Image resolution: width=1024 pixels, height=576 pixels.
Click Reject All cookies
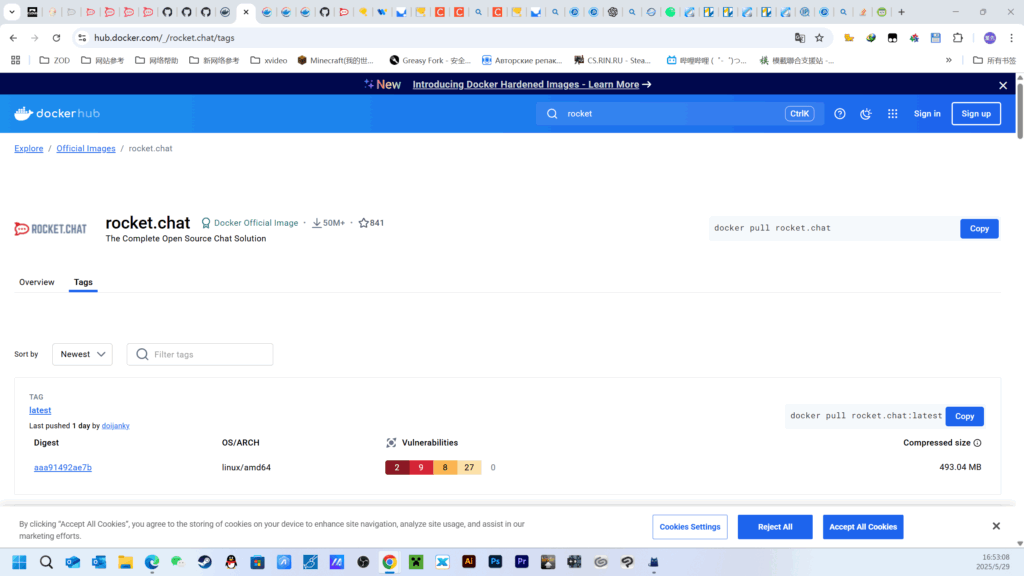point(775,527)
